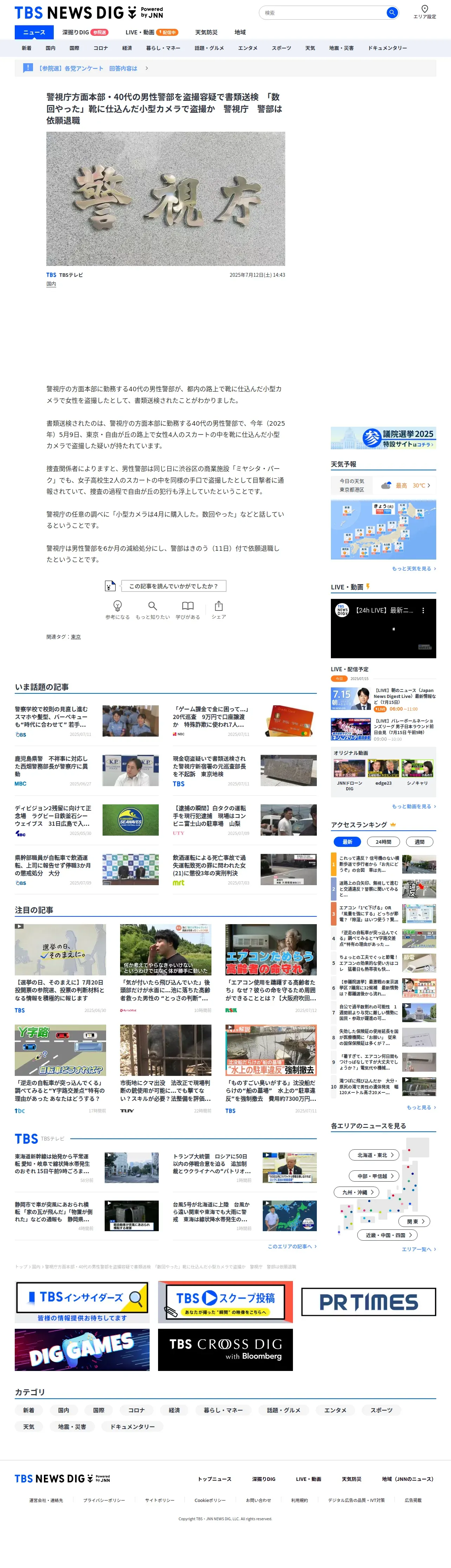This screenshot has height=1568, width=451.
Task: Click the もっと知りたい magnifier icon
Action: pos(153,606)
